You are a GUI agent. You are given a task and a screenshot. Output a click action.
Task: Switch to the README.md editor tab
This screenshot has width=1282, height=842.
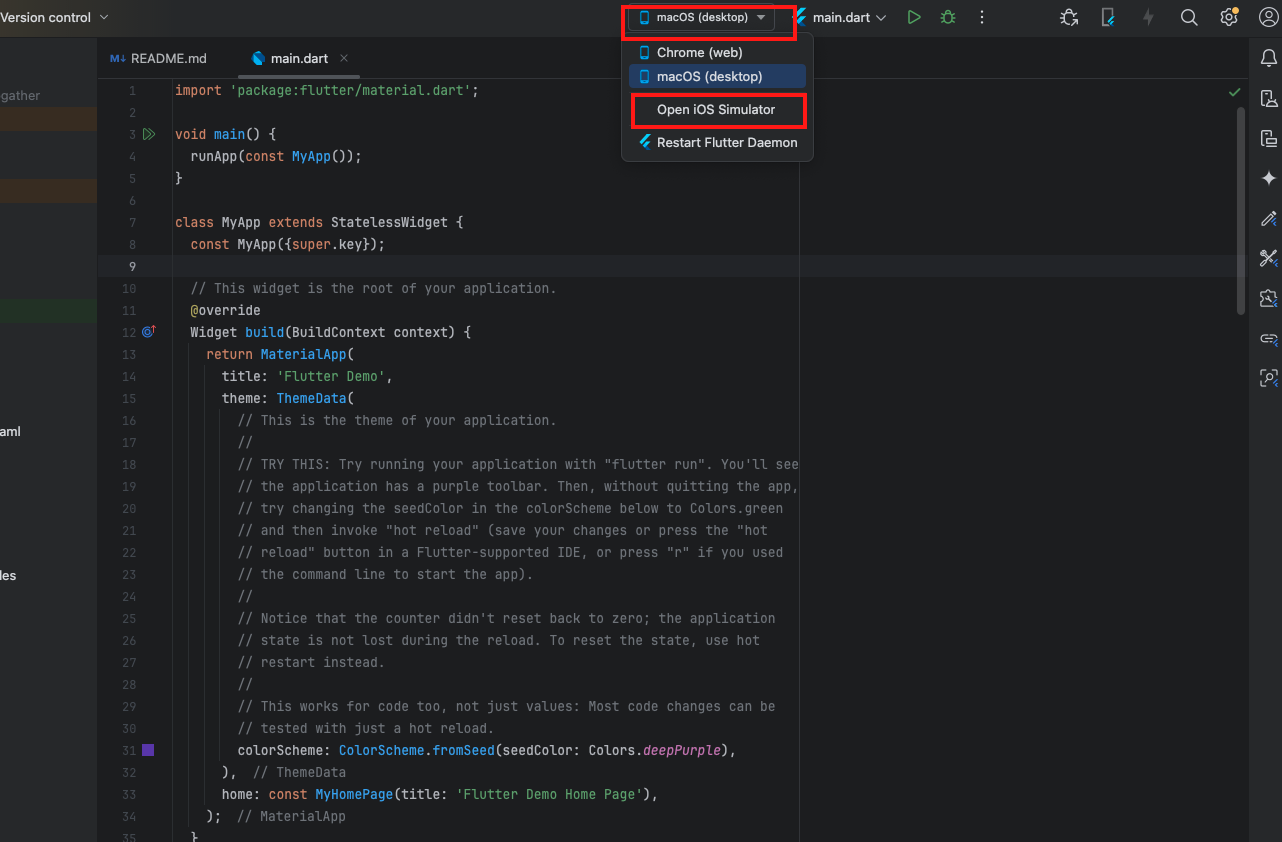tap(159, 58)
